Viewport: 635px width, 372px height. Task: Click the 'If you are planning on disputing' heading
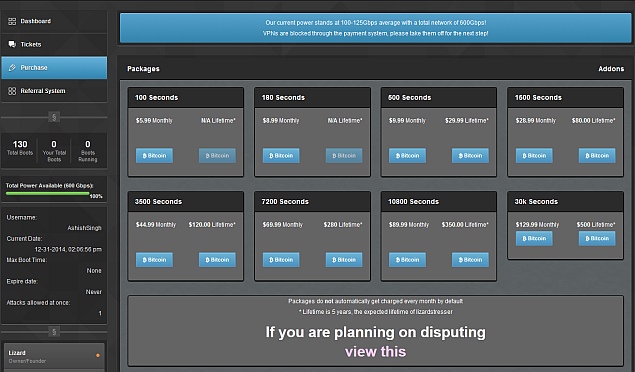pos(375,332)
